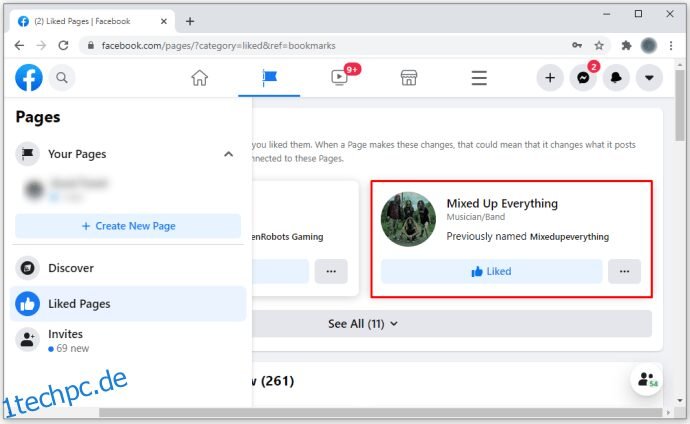Click the Facebook logo icon
The image size is (690, 424).
coord(29,78)
